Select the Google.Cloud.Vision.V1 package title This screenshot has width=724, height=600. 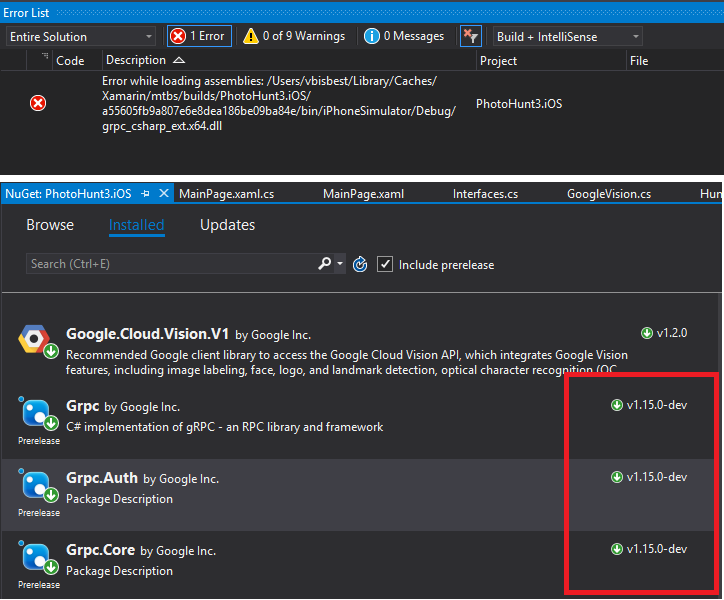(x=147, y=334)
